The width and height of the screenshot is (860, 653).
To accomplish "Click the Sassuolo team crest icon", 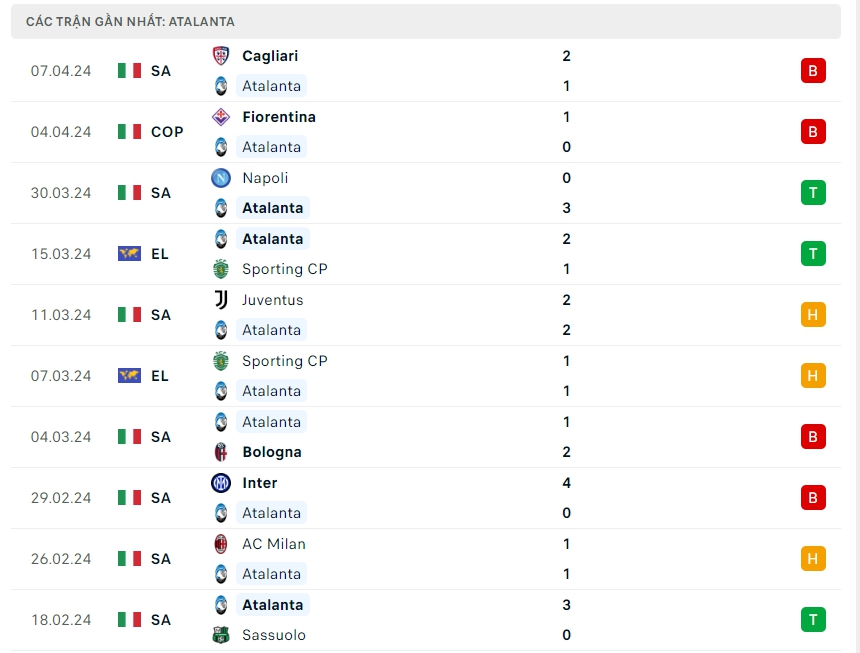I will (x=221, y=635).
